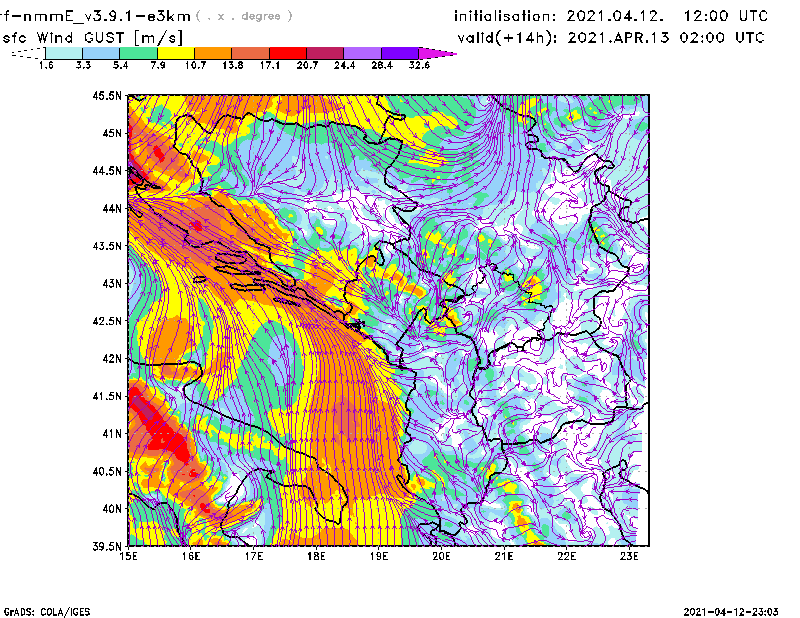
Task: Click the '15E' longitude label
Action: pos(128,556)
